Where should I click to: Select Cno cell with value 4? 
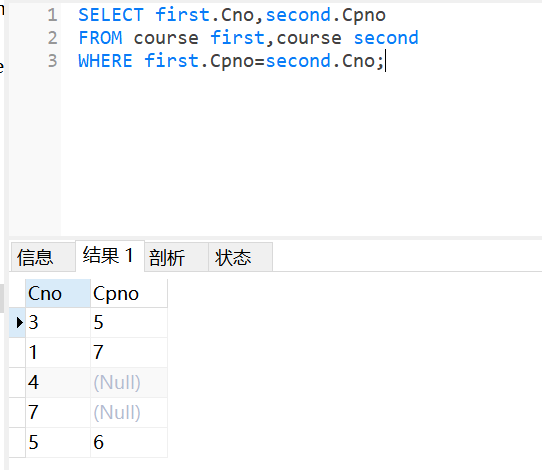tap(58, 383)
